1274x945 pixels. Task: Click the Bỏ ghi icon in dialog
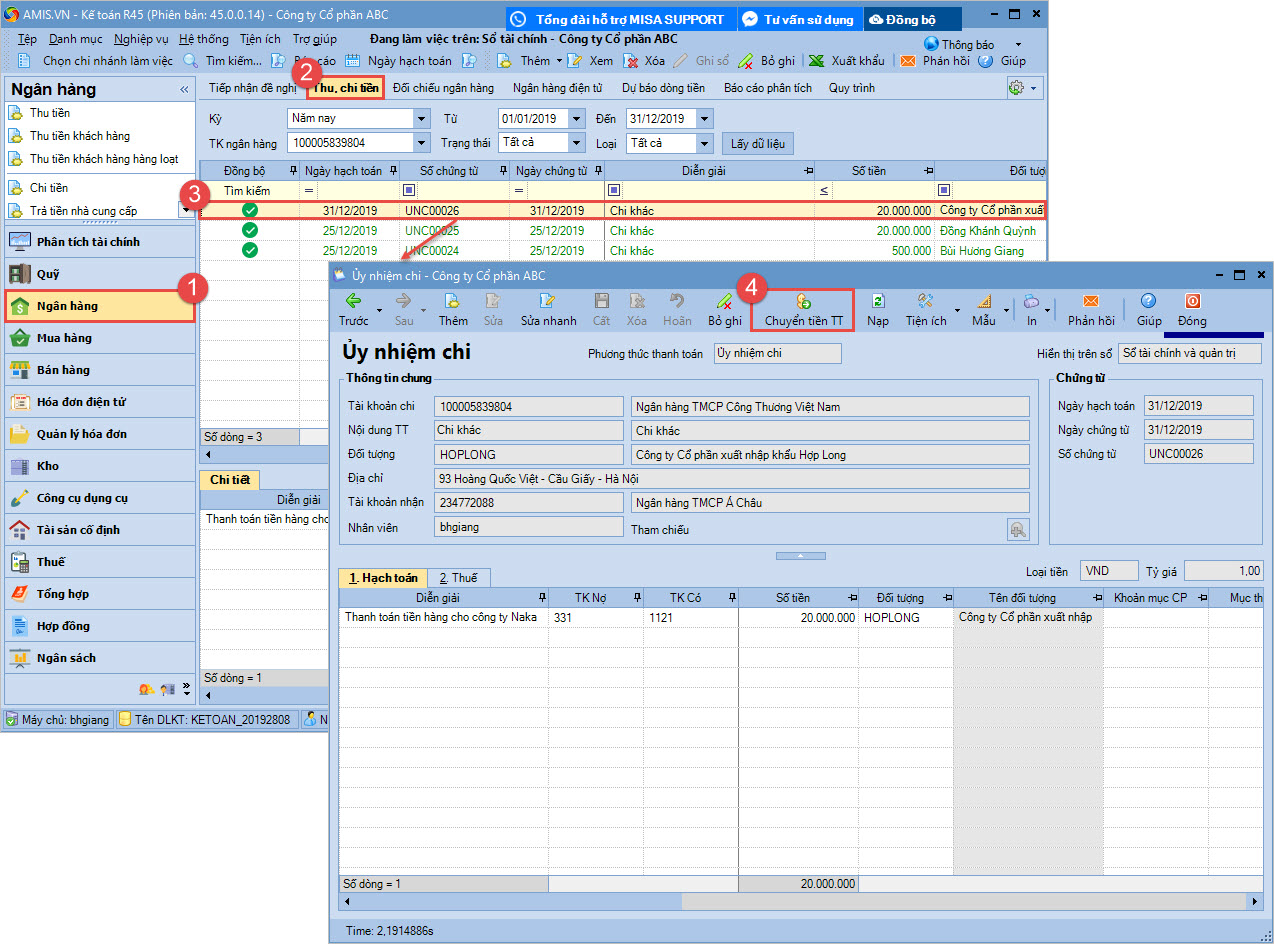(724, 301)
